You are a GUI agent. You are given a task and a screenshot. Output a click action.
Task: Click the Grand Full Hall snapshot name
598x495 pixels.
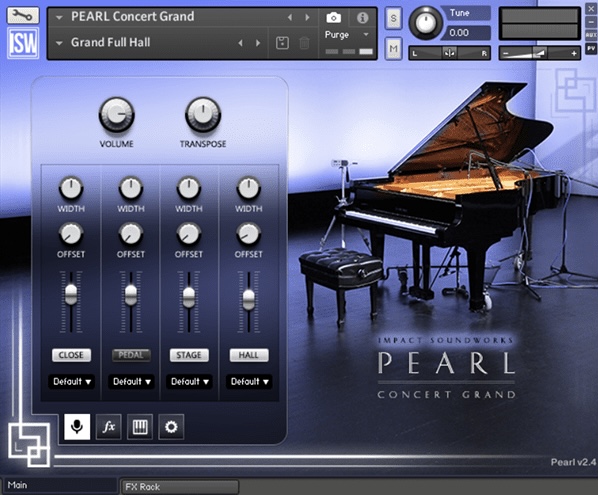(111, 42)
